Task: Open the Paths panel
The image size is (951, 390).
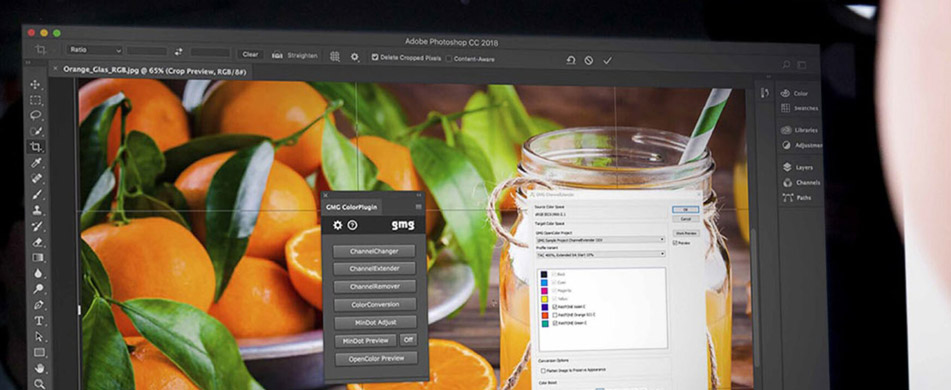Action: coord(797,197)
